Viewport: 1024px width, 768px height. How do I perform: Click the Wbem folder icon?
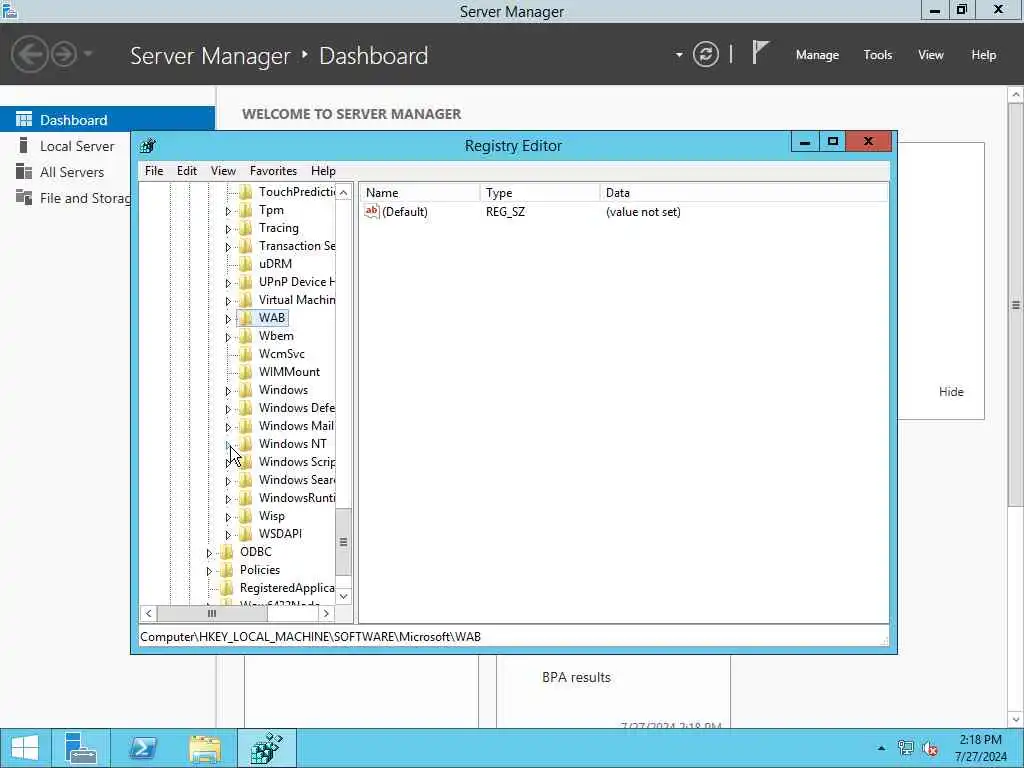(x=246, y=336)
